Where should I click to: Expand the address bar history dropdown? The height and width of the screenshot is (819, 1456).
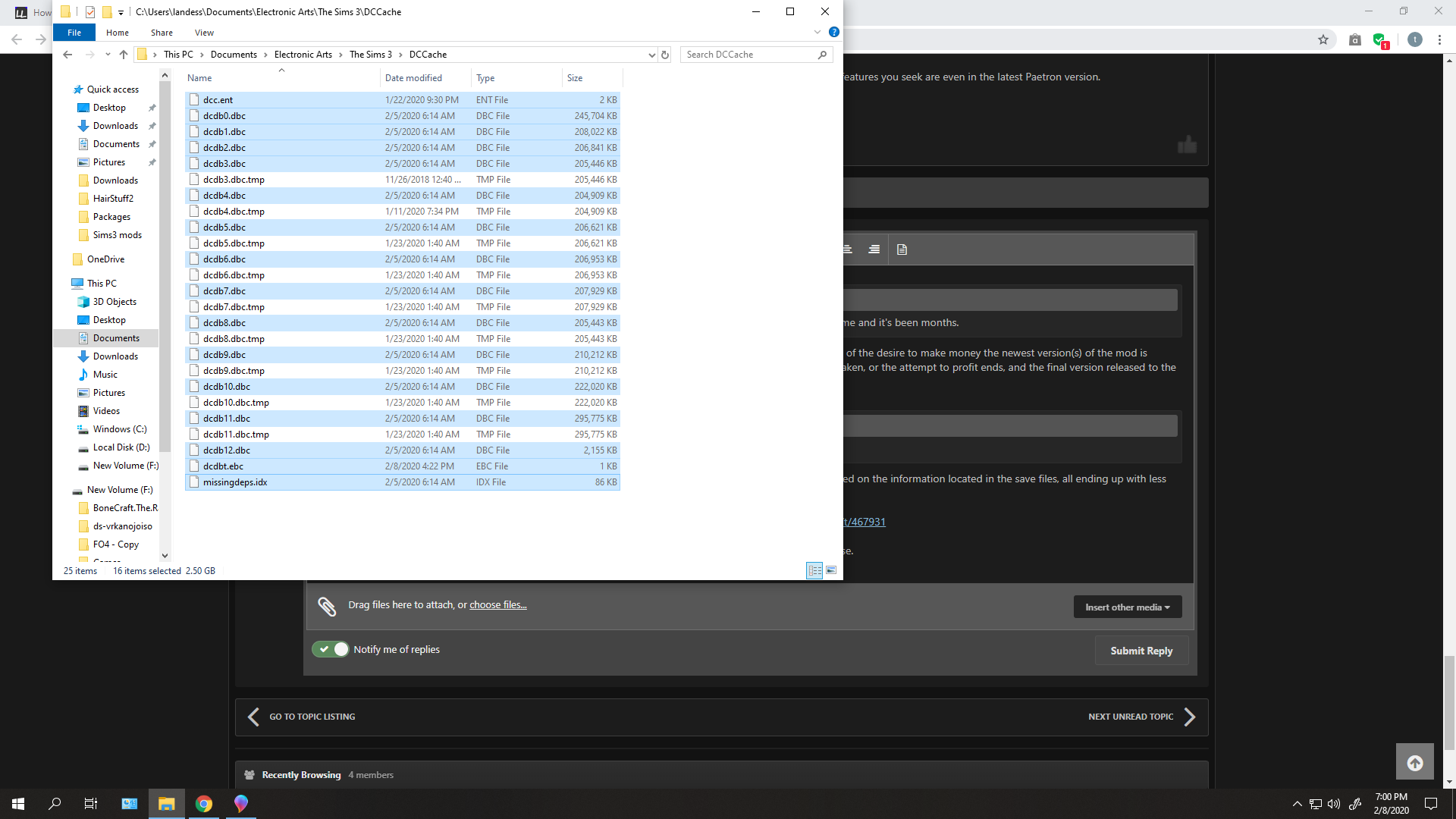point(651,55)
